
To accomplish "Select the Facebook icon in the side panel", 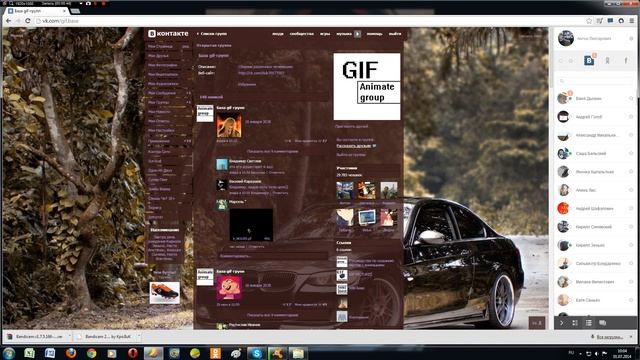I will pyautogui.click(x=626, y=61).
